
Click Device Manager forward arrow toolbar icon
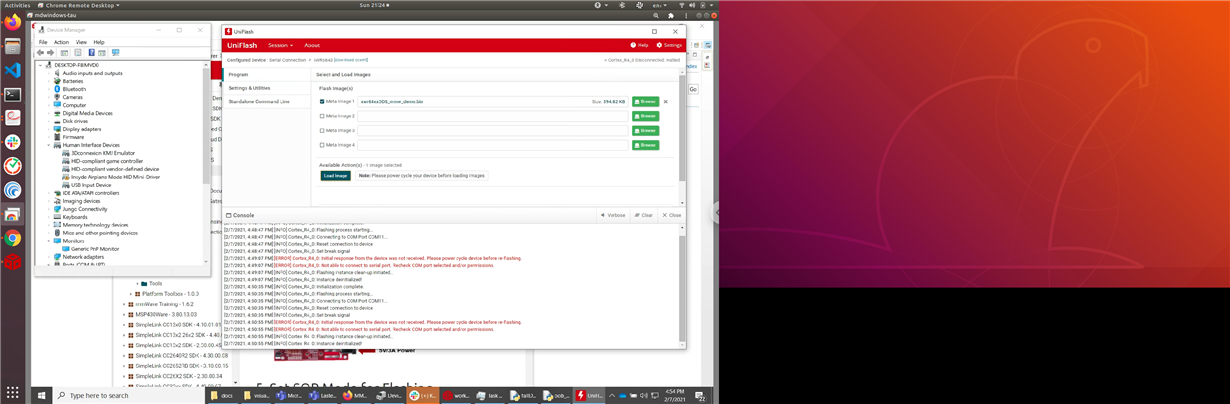[51, 53]
